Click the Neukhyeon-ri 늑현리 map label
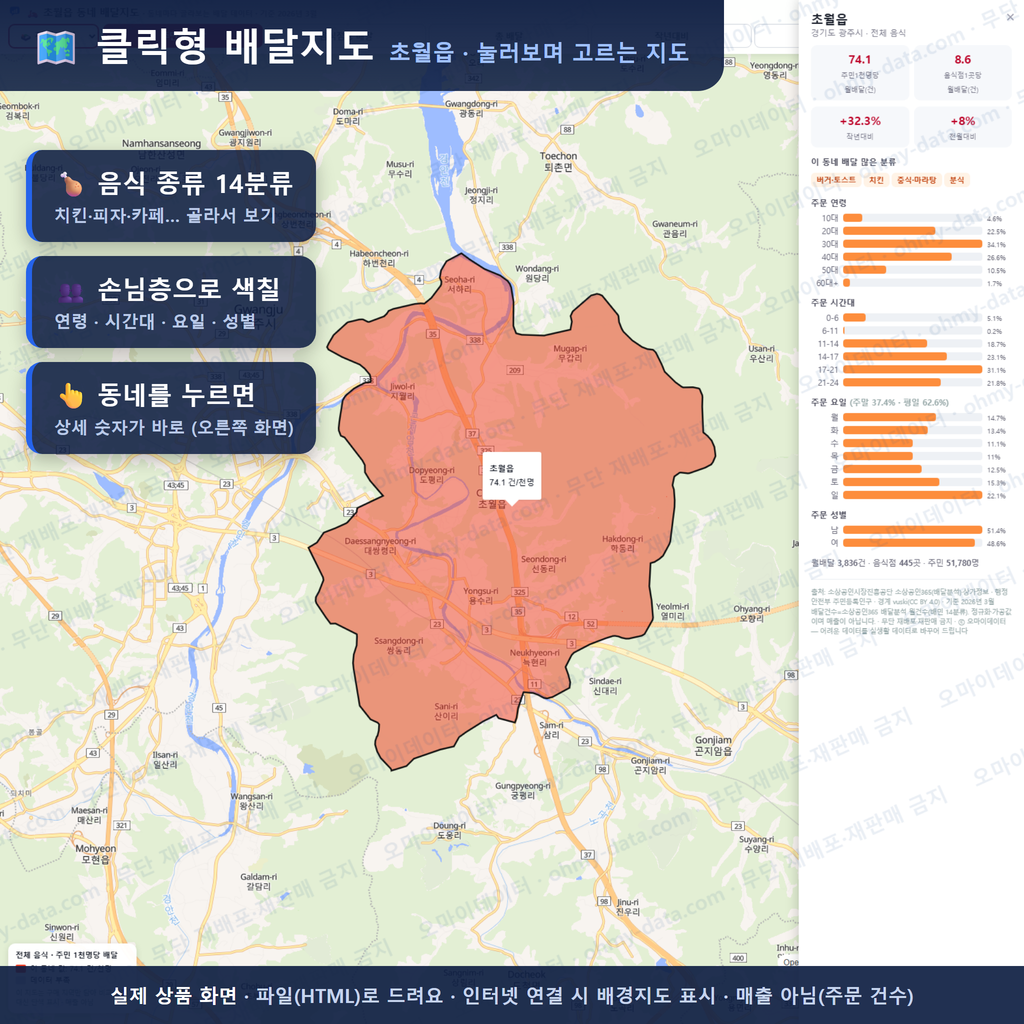Screen dimensions: 1024x1024 [x=534, y=657]
